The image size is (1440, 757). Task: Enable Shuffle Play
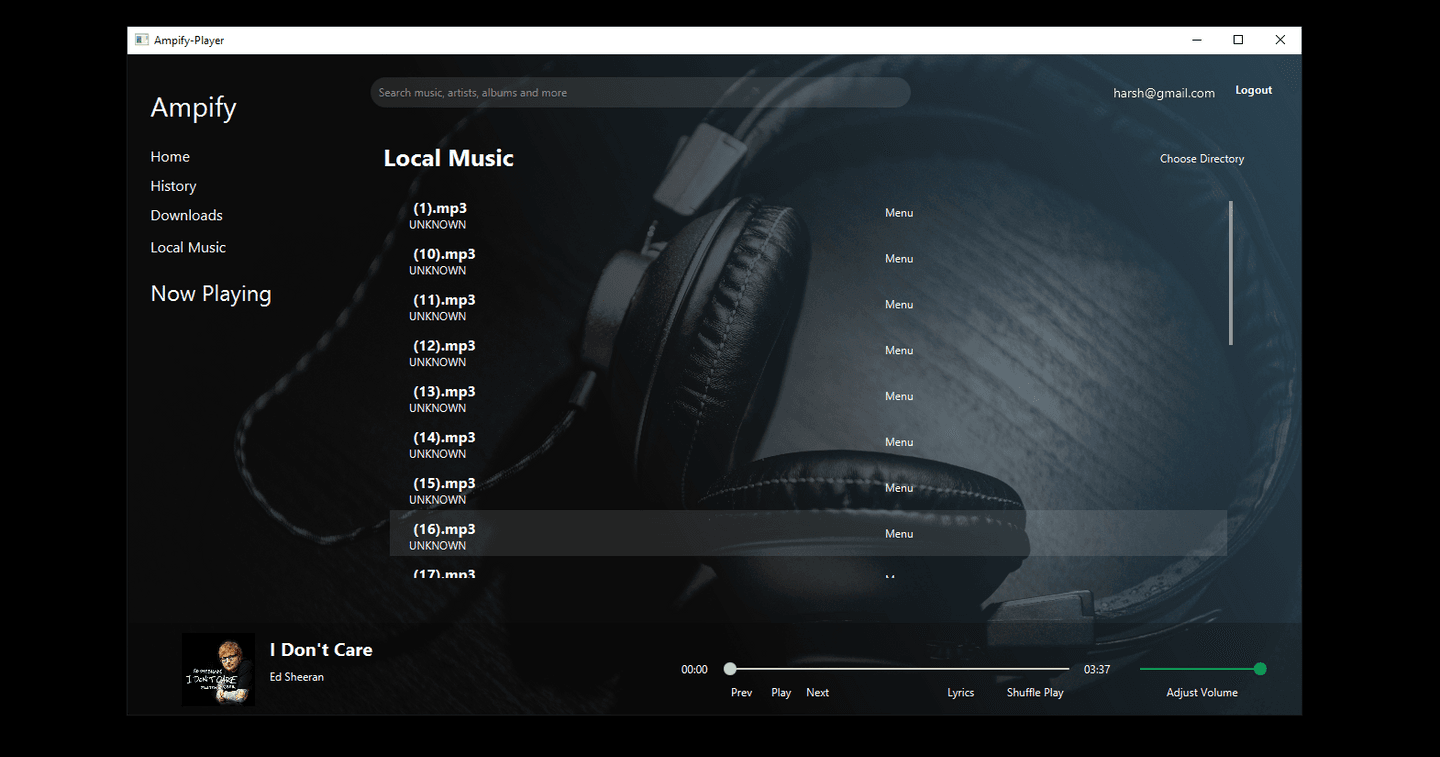(1035, 693)
